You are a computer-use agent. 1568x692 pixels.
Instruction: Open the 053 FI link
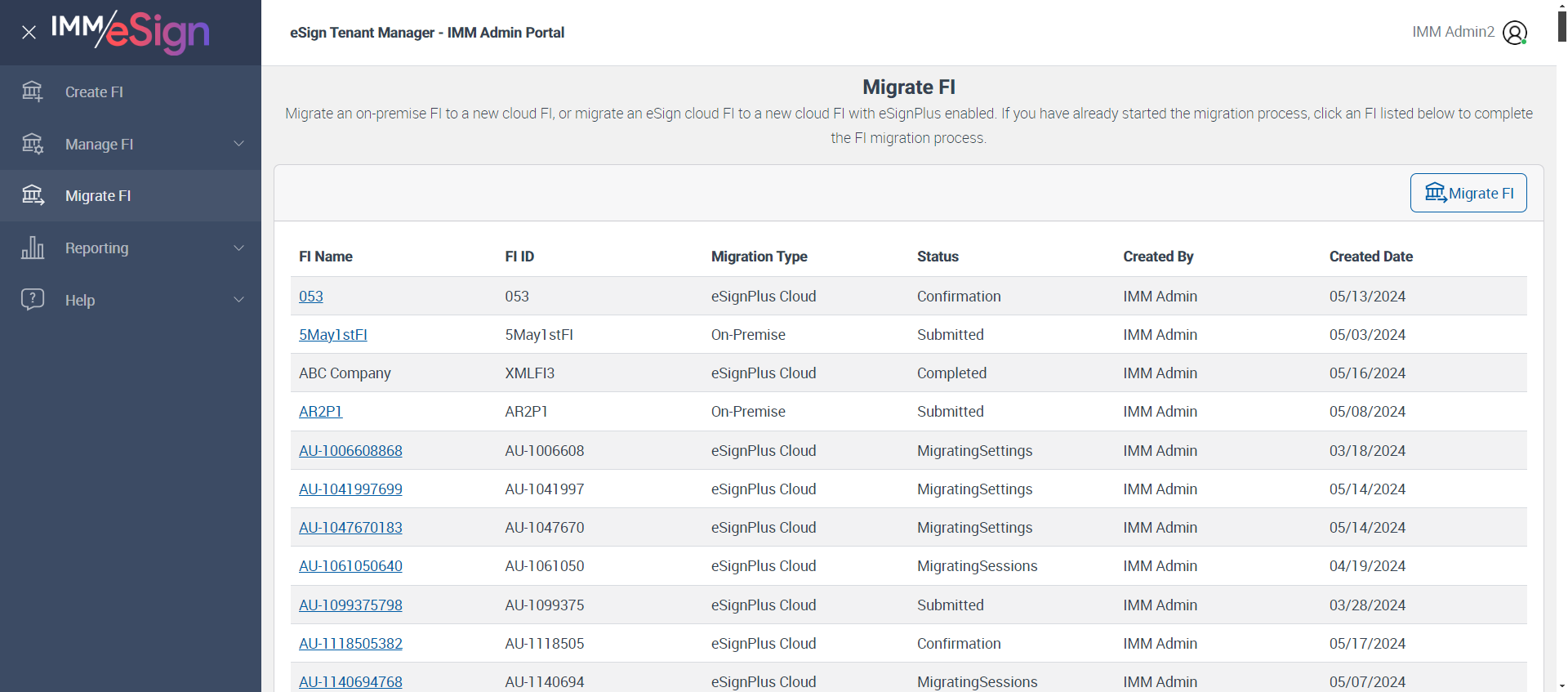(311, 297)
